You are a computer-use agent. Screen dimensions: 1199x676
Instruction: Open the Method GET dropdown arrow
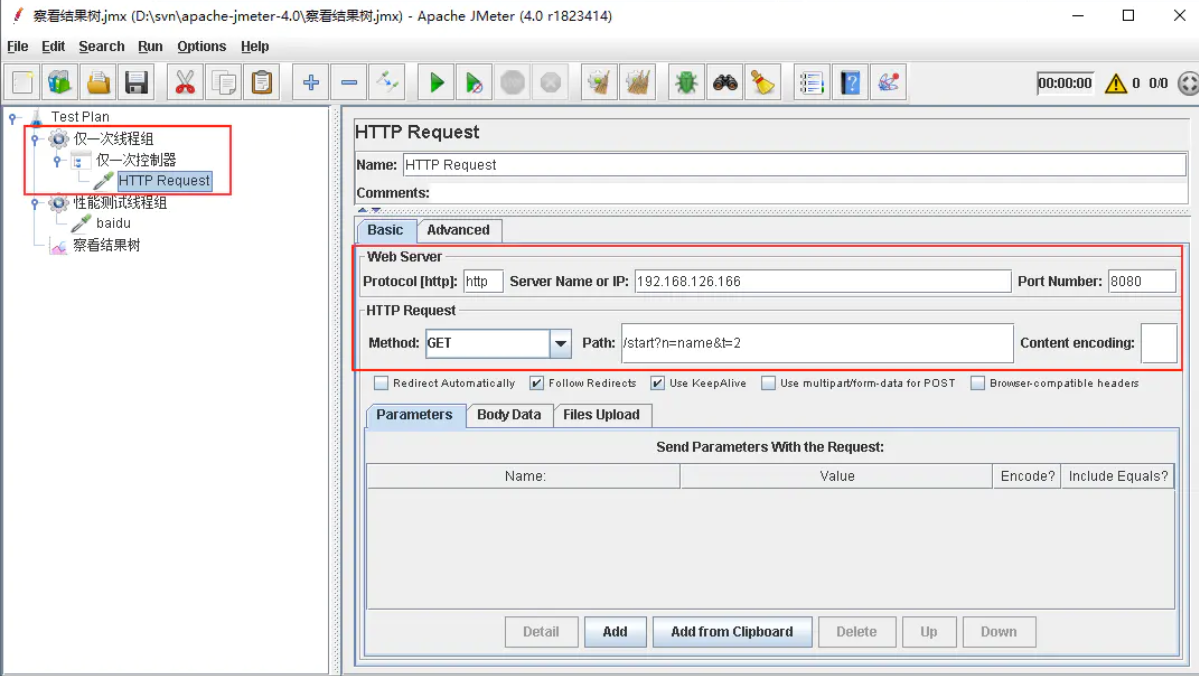point(561,343)
